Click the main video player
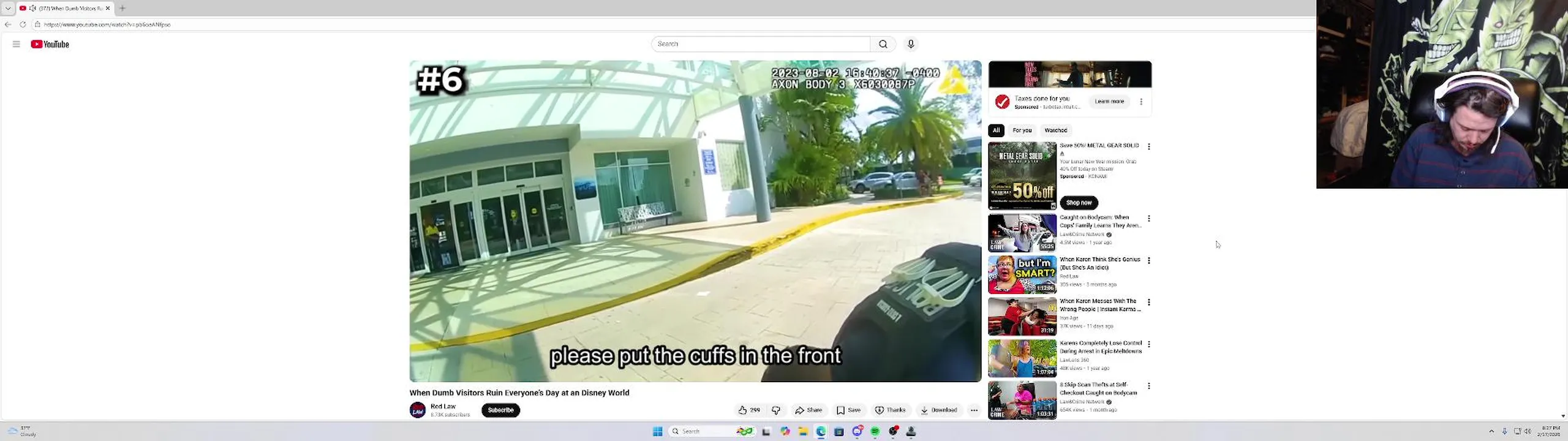The height and width of the screenshot is (441, 1568). pos(695,221)
